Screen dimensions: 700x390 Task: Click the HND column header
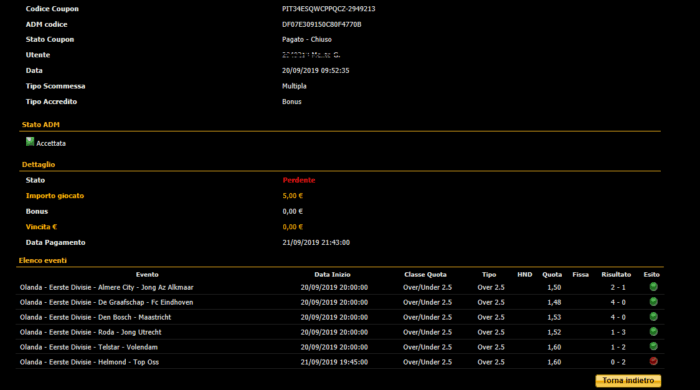(525, 275)
